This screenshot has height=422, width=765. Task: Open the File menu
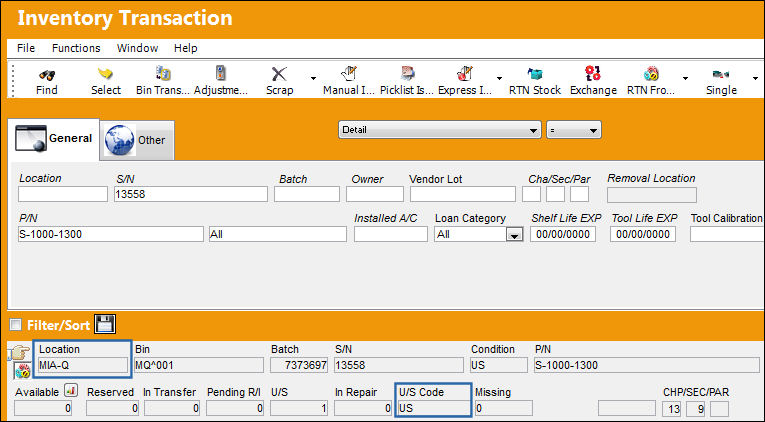tap(26, 48)
